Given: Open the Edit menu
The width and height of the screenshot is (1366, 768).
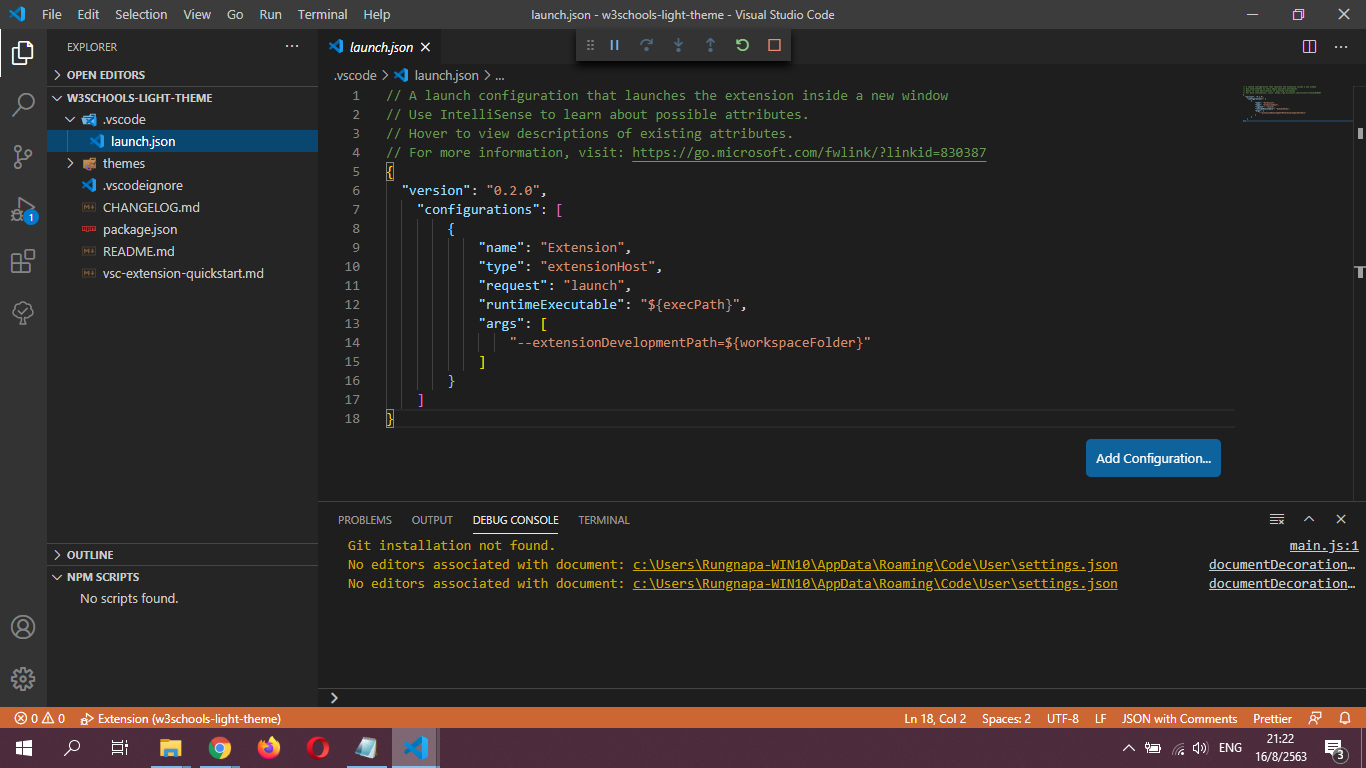Looking at the screenshot, I should pos(88,14).
